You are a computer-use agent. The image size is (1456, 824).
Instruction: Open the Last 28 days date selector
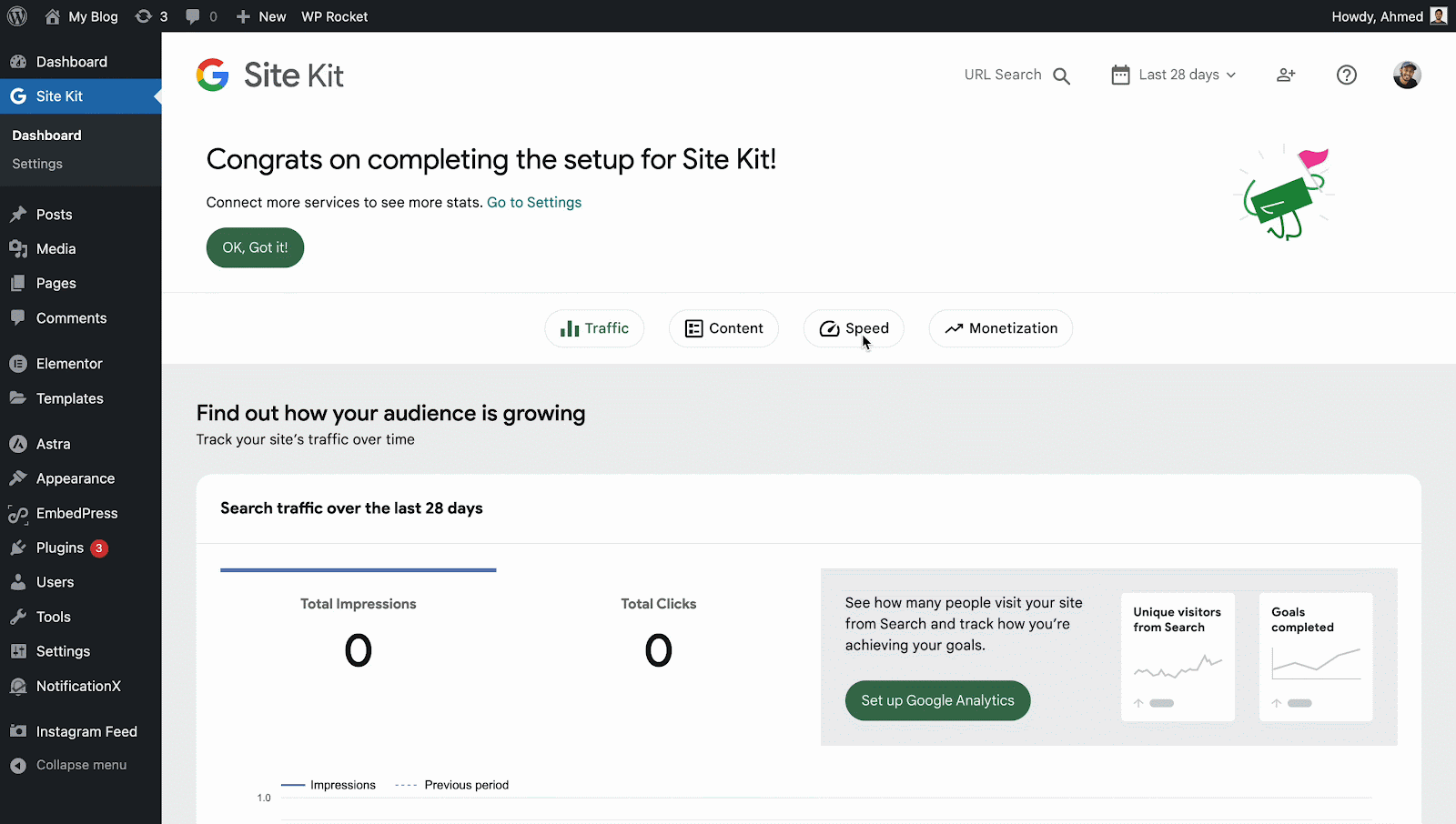pyautogui.click(x=1173, y=75)
